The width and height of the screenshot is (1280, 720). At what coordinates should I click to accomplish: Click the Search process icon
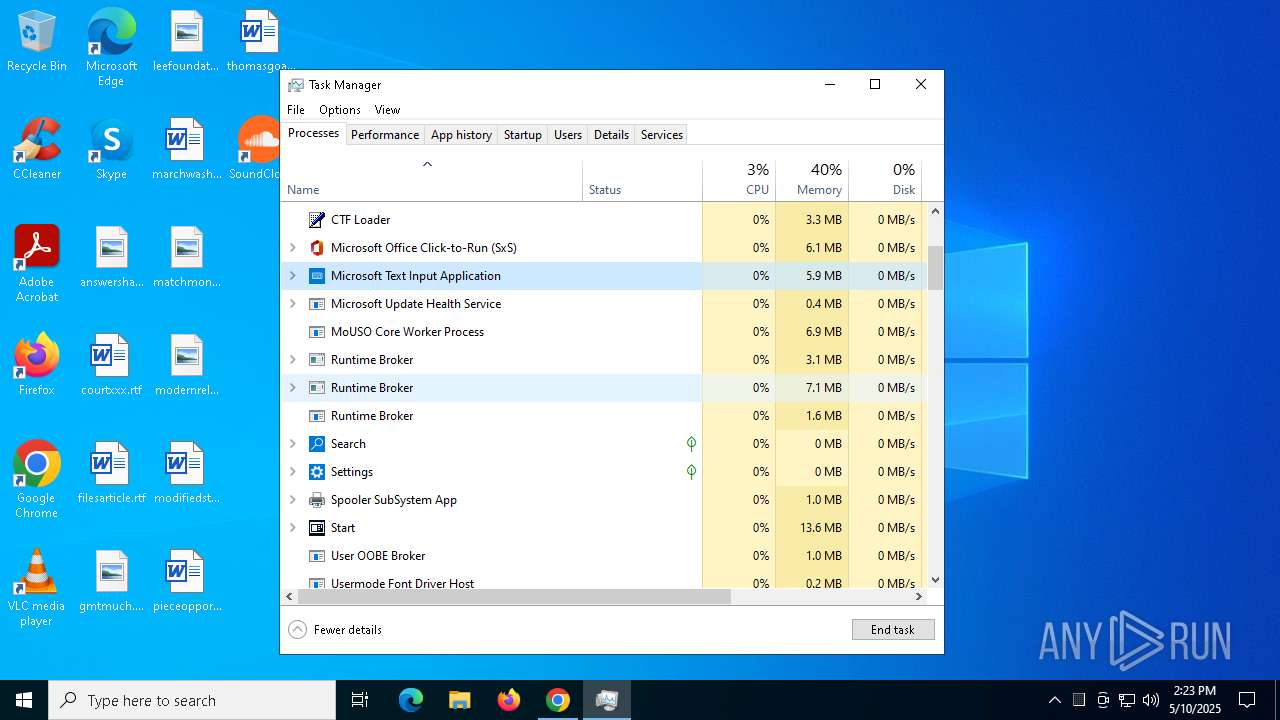(x=317, y=443)
